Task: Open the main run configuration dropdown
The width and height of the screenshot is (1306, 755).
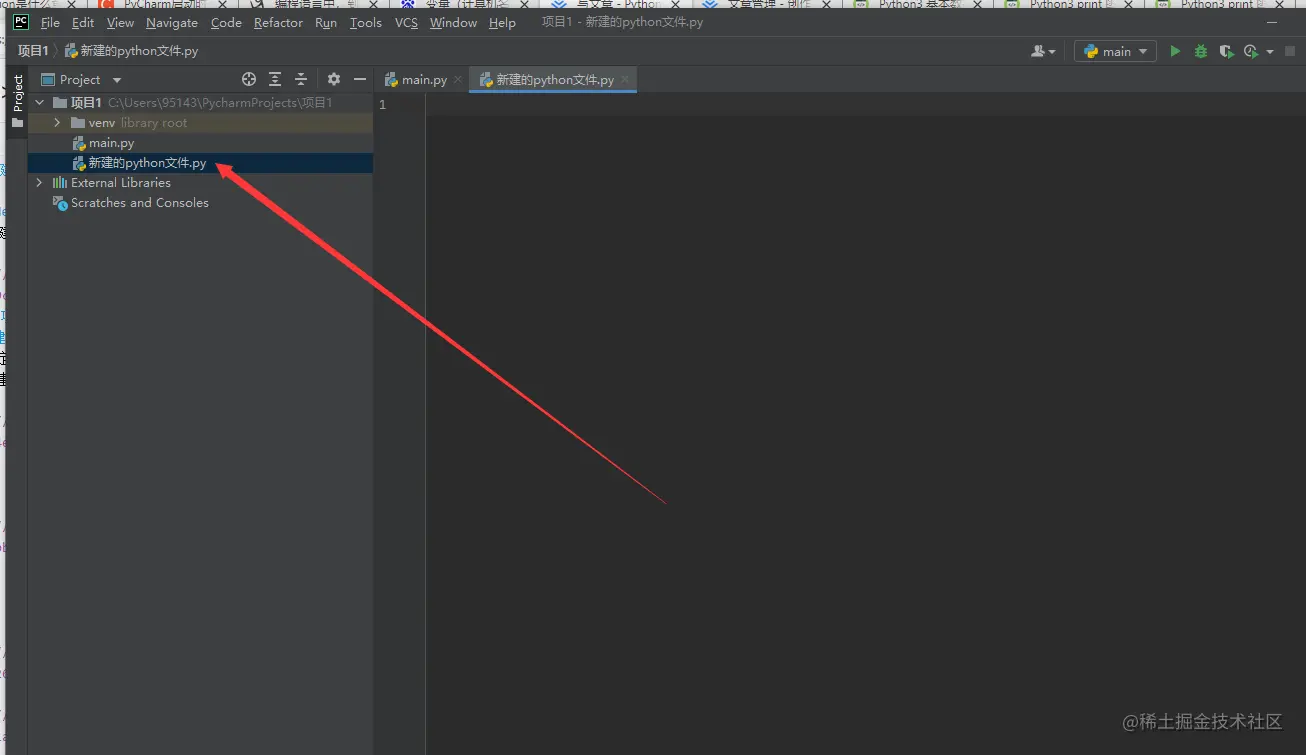Action: click(x=1115, y=51)
